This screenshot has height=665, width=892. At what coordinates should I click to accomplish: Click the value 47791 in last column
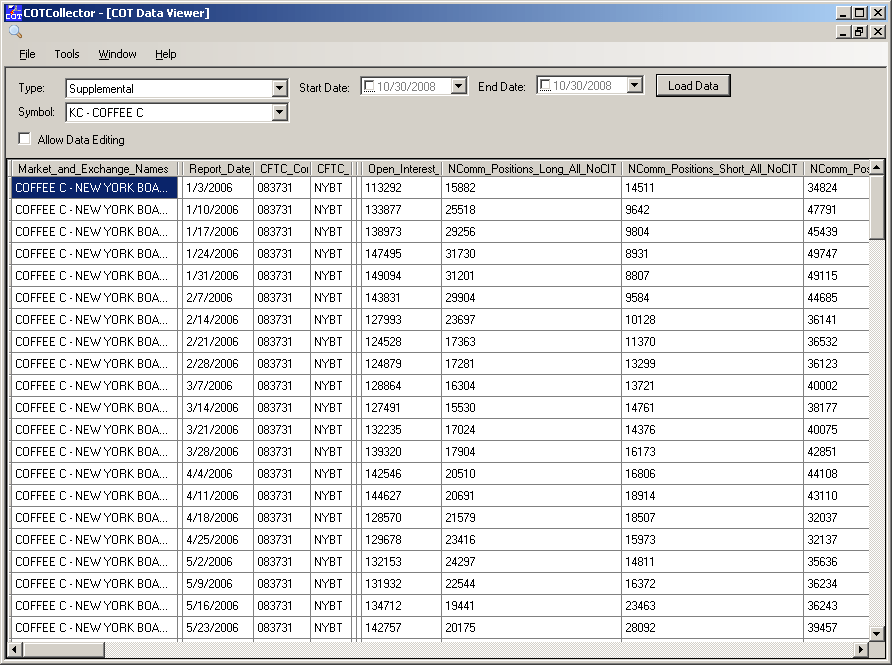pyautogui.click(x=836, y=209)
